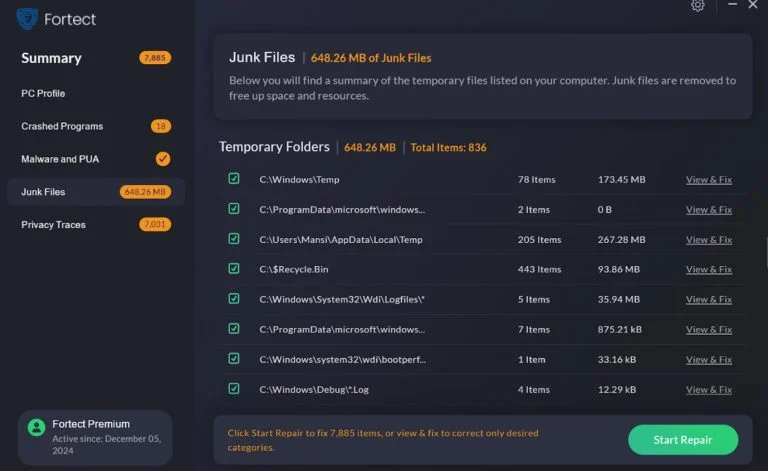Uncheck the C:\Windows\Temp checkbox

point(234,179)
